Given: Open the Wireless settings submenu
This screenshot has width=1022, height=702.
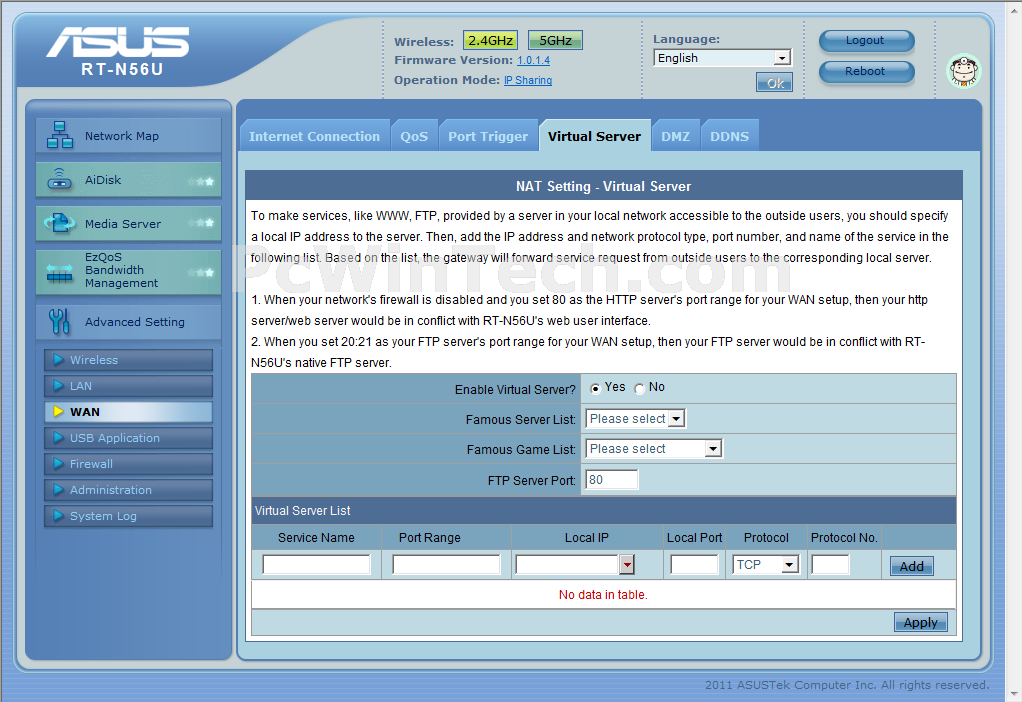Looking at the screenshot, I should (x=128, y=360).
